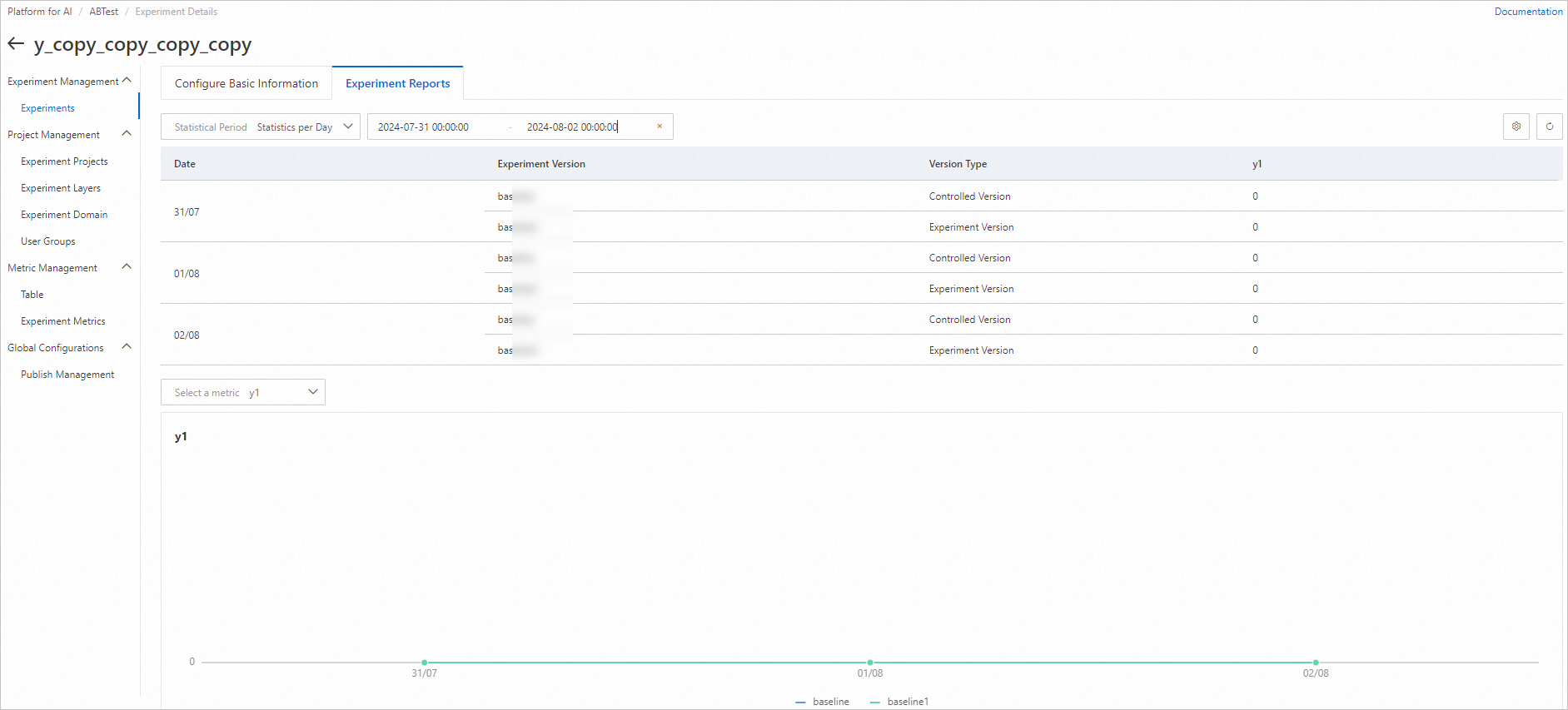Viewport: 1568px width, 710px height.
Task: Open Experiment Domain page
Action: pyautogui.click(x=64, y=215)
